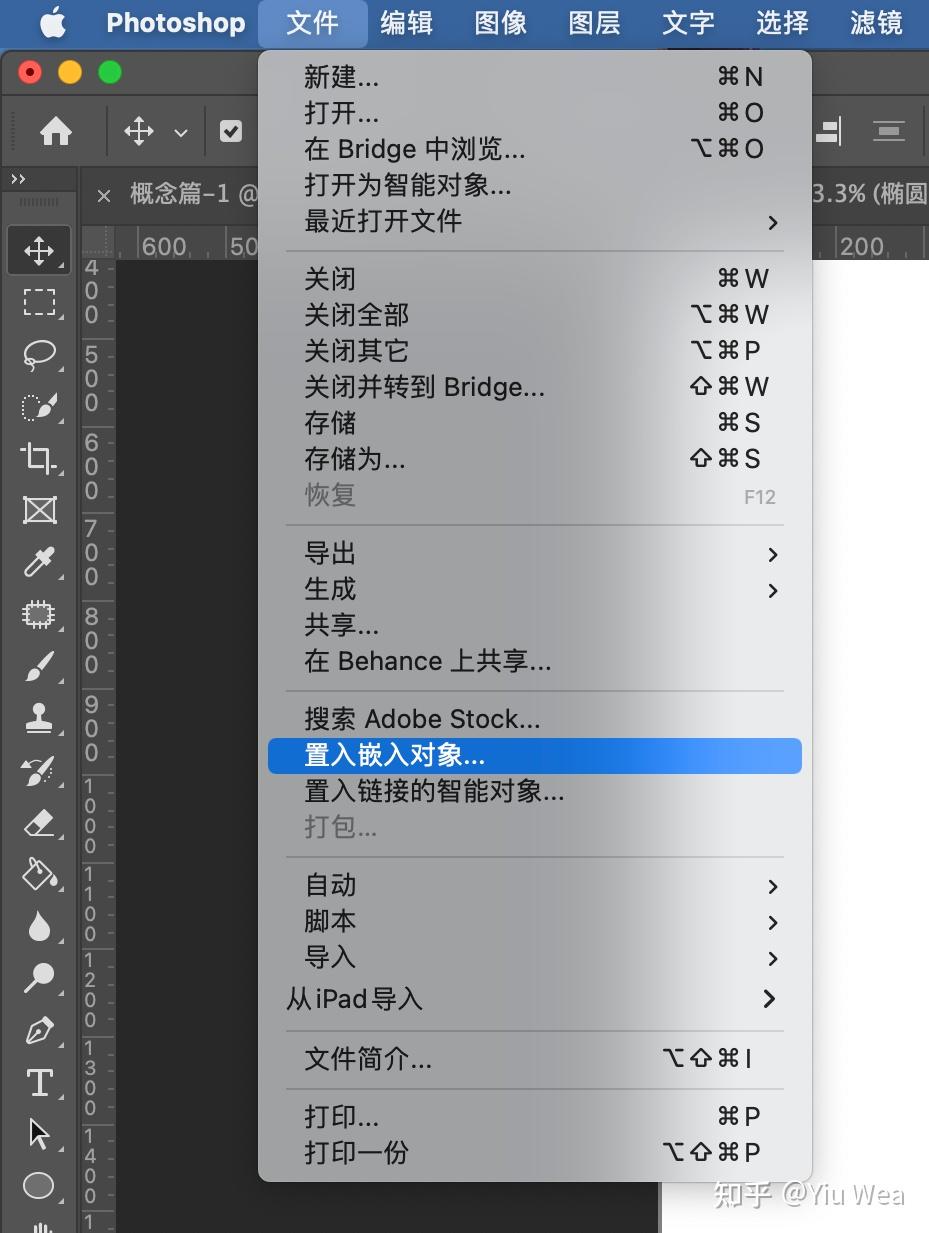Screen dimensions: 929x1233
Task: Toggle the Auto-Select checkbox in options bar
Action: coord(231,131)
